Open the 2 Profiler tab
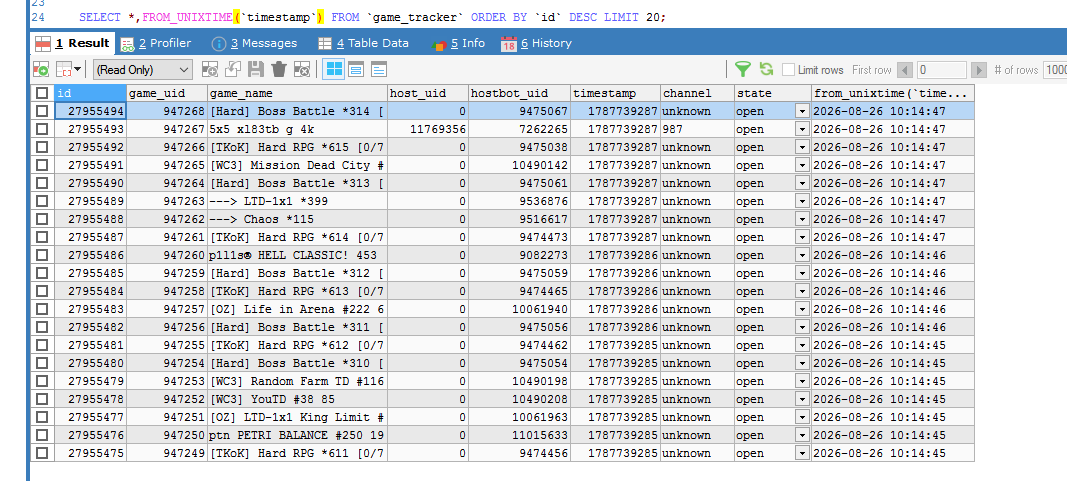Viewport: 1067px width, 481px height. pos(156,44)
